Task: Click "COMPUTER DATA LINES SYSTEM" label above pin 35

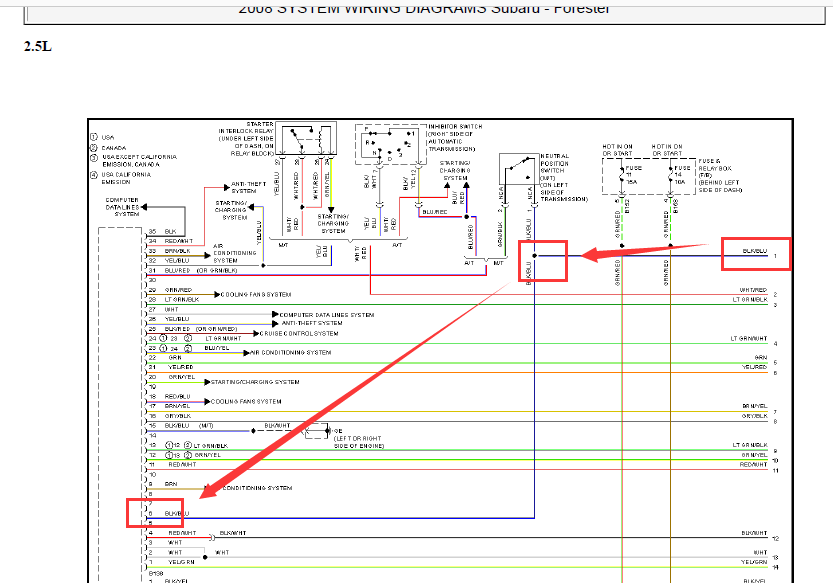Action: tap(122, 207)
